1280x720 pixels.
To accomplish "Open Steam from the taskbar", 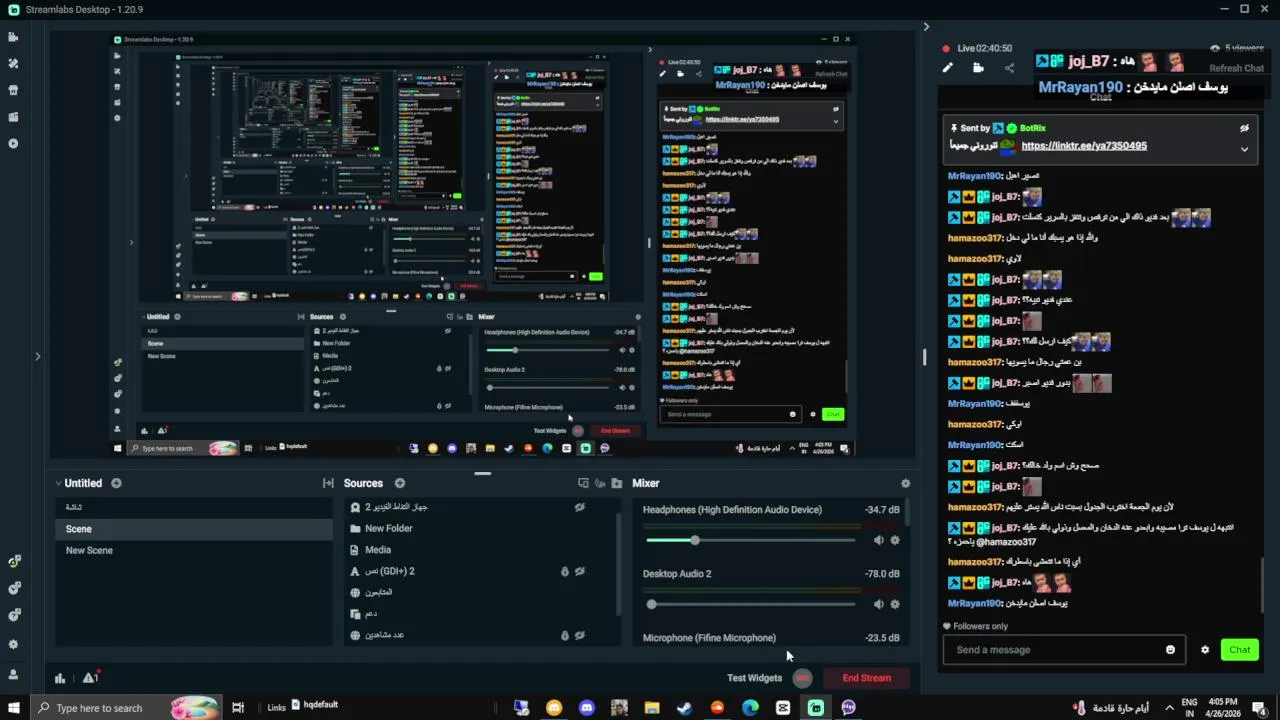I will (684, 708).
